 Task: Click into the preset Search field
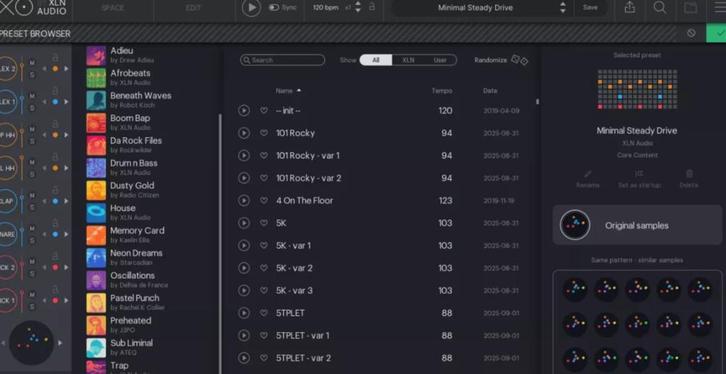coord(282,60)
